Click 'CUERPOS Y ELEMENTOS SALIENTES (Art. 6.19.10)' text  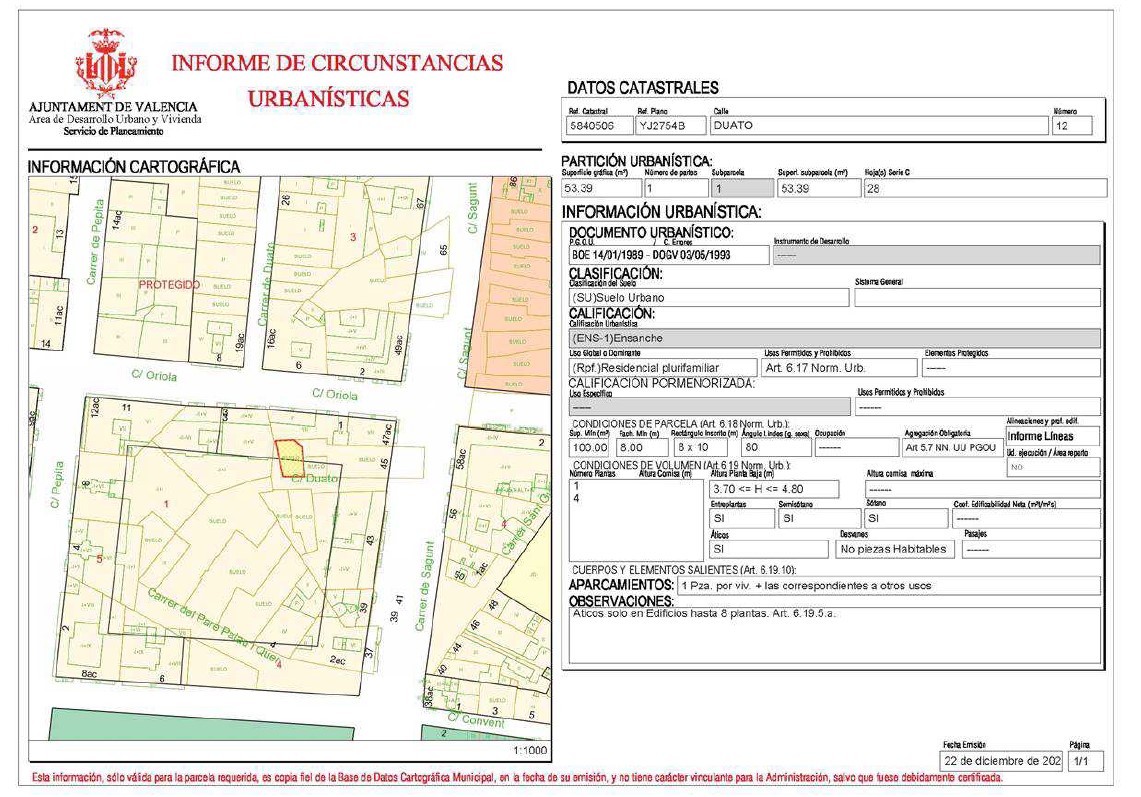click(x=684, y=569)
